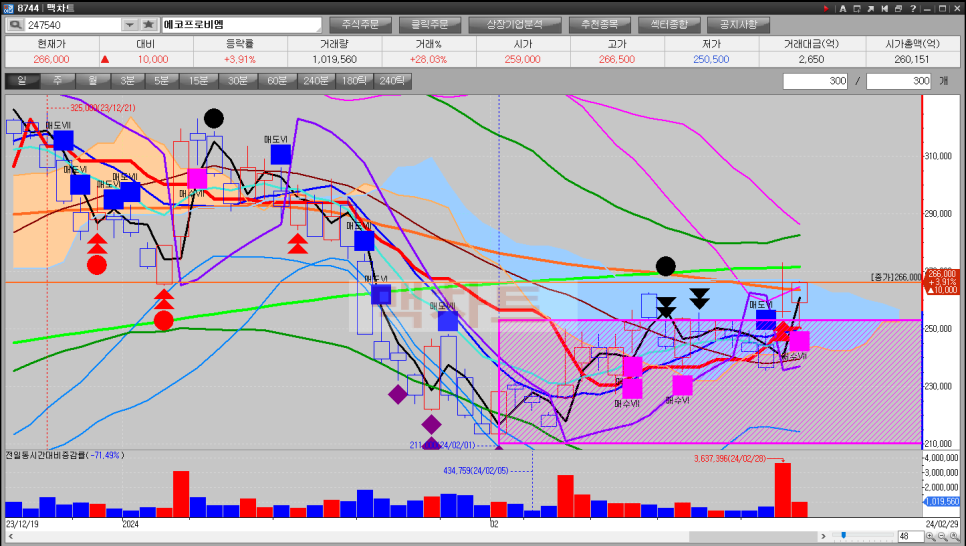Click the red play arrow in the title bar

point(826,9)
